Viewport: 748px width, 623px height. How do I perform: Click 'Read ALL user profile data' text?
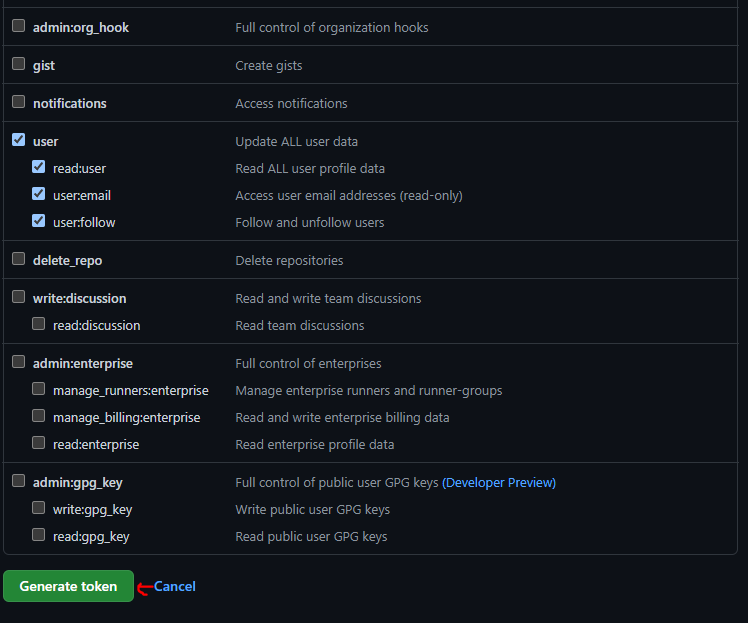click(310, 169)
